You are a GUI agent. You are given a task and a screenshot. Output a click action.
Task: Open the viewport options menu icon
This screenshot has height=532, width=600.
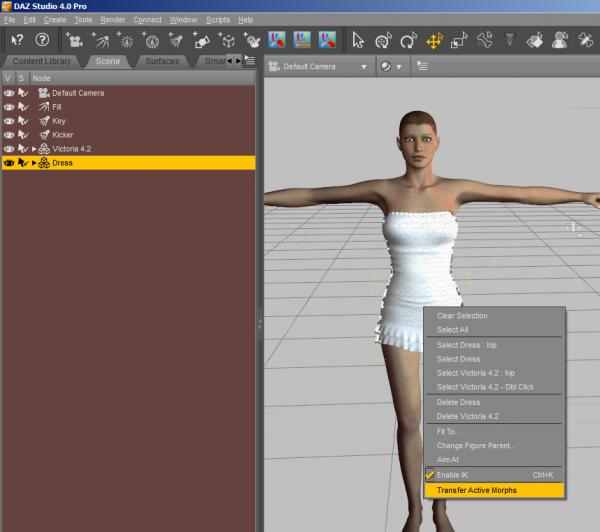(x=422, y=66)
